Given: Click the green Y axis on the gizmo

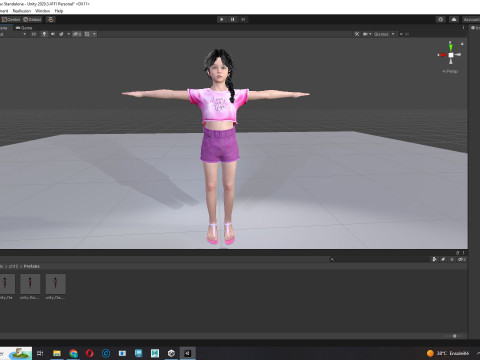Looking at the screenshot, I should click(x=451, y=47).
